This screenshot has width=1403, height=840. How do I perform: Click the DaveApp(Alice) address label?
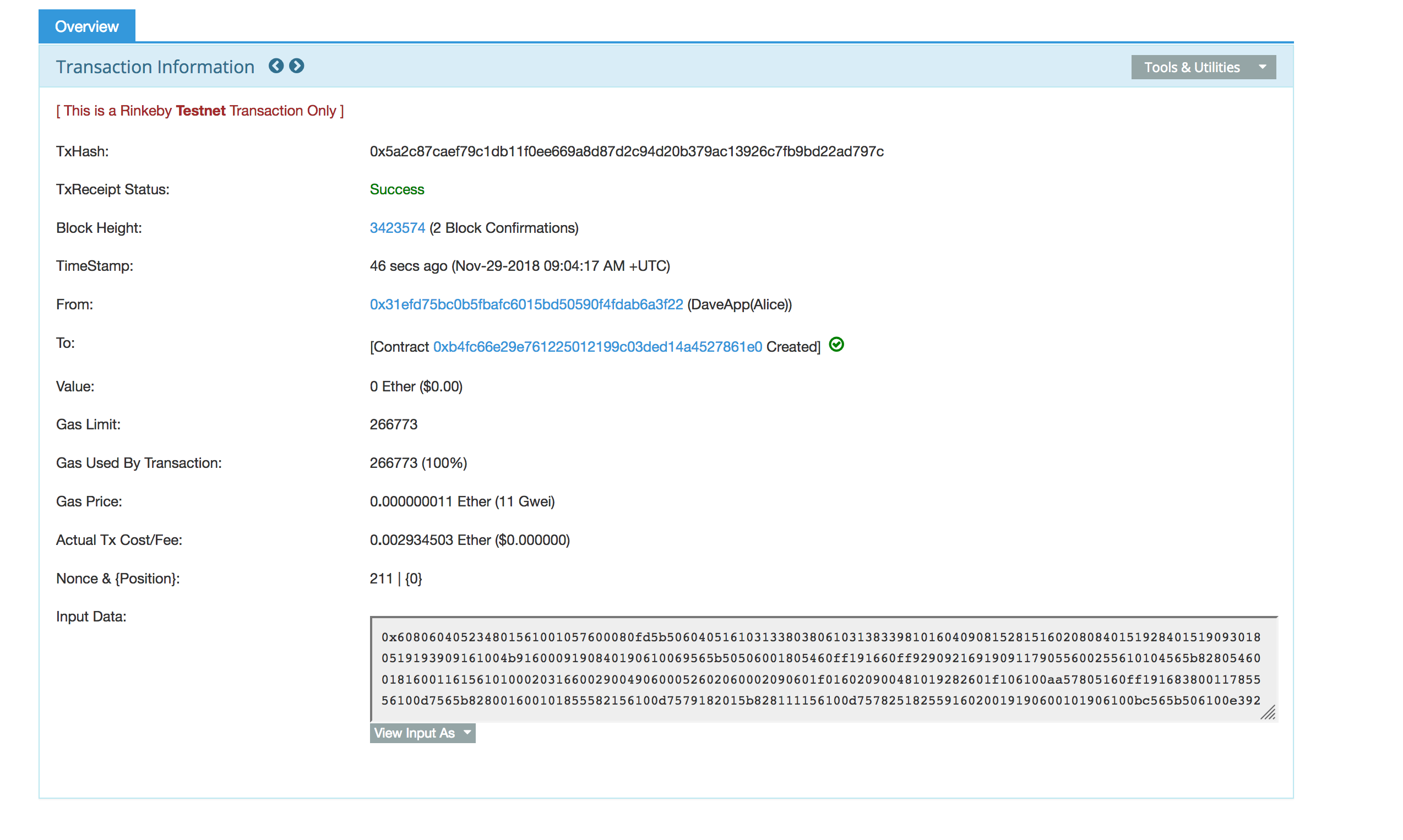tap(739, 304)
